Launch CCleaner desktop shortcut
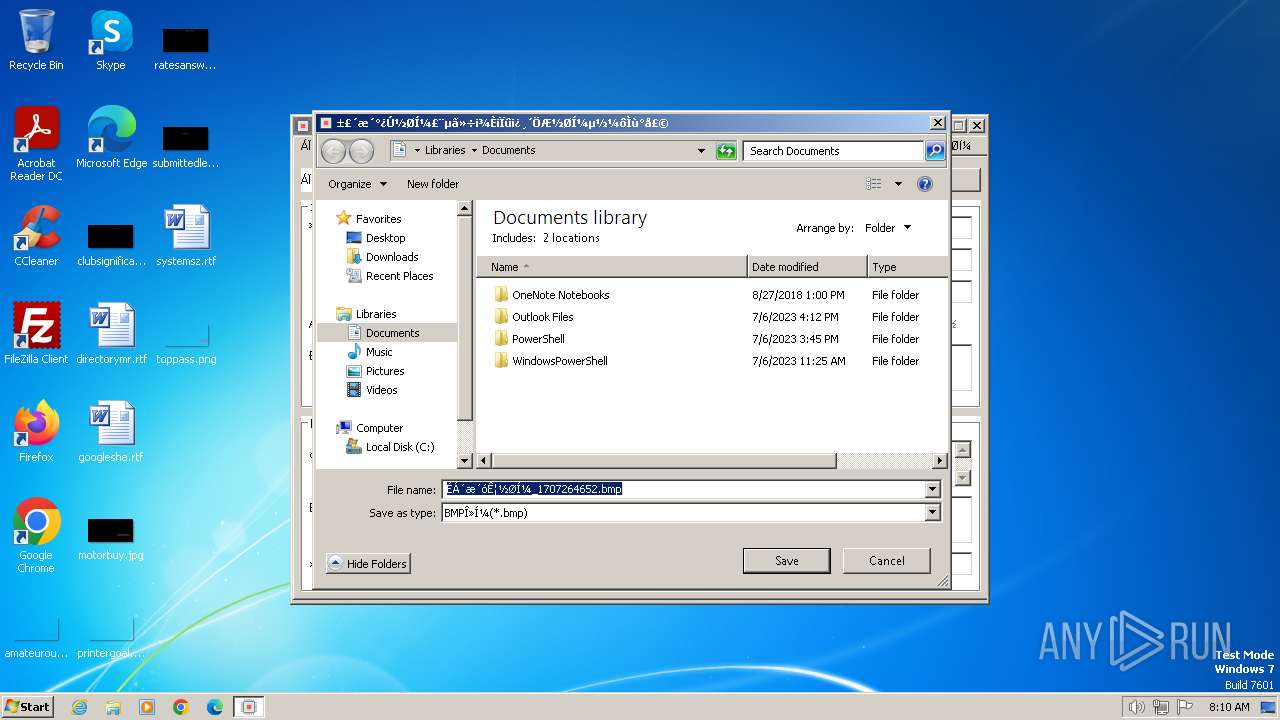This screenshot has width=1280, height=720. [36, 236]
